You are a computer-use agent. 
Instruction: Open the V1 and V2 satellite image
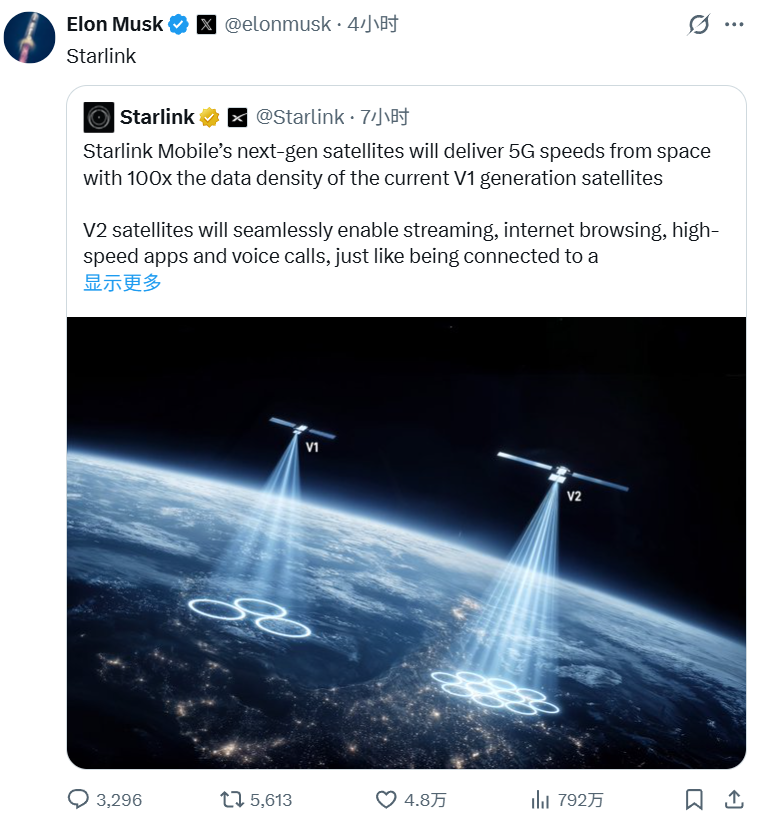(406, 542)
